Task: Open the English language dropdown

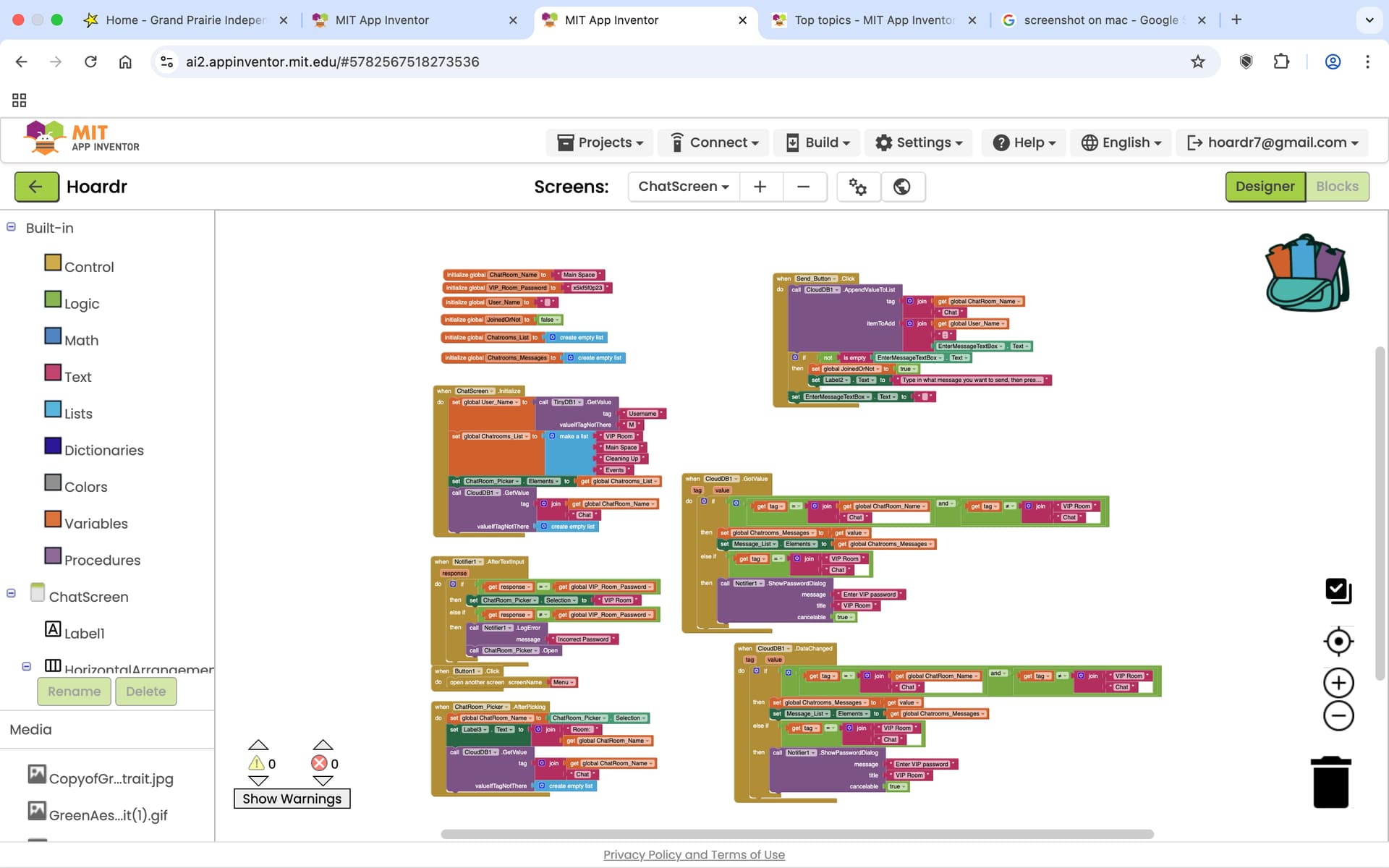Action: (1121, 142)
